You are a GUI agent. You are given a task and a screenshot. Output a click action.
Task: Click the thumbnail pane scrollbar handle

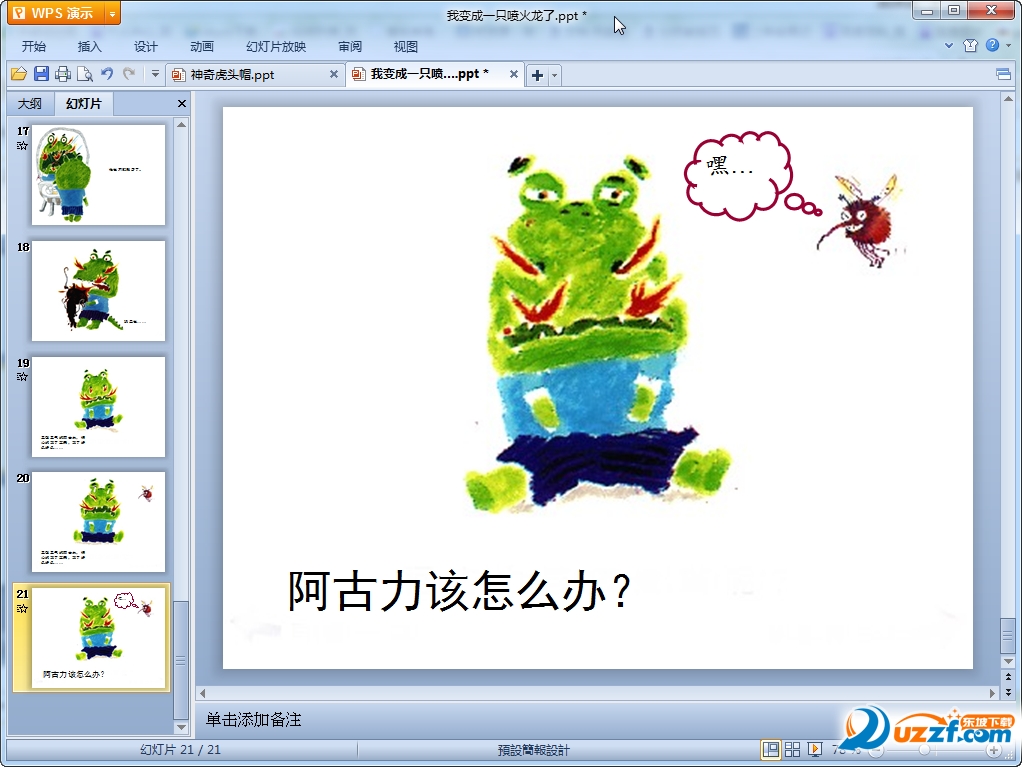pos(181,659)
